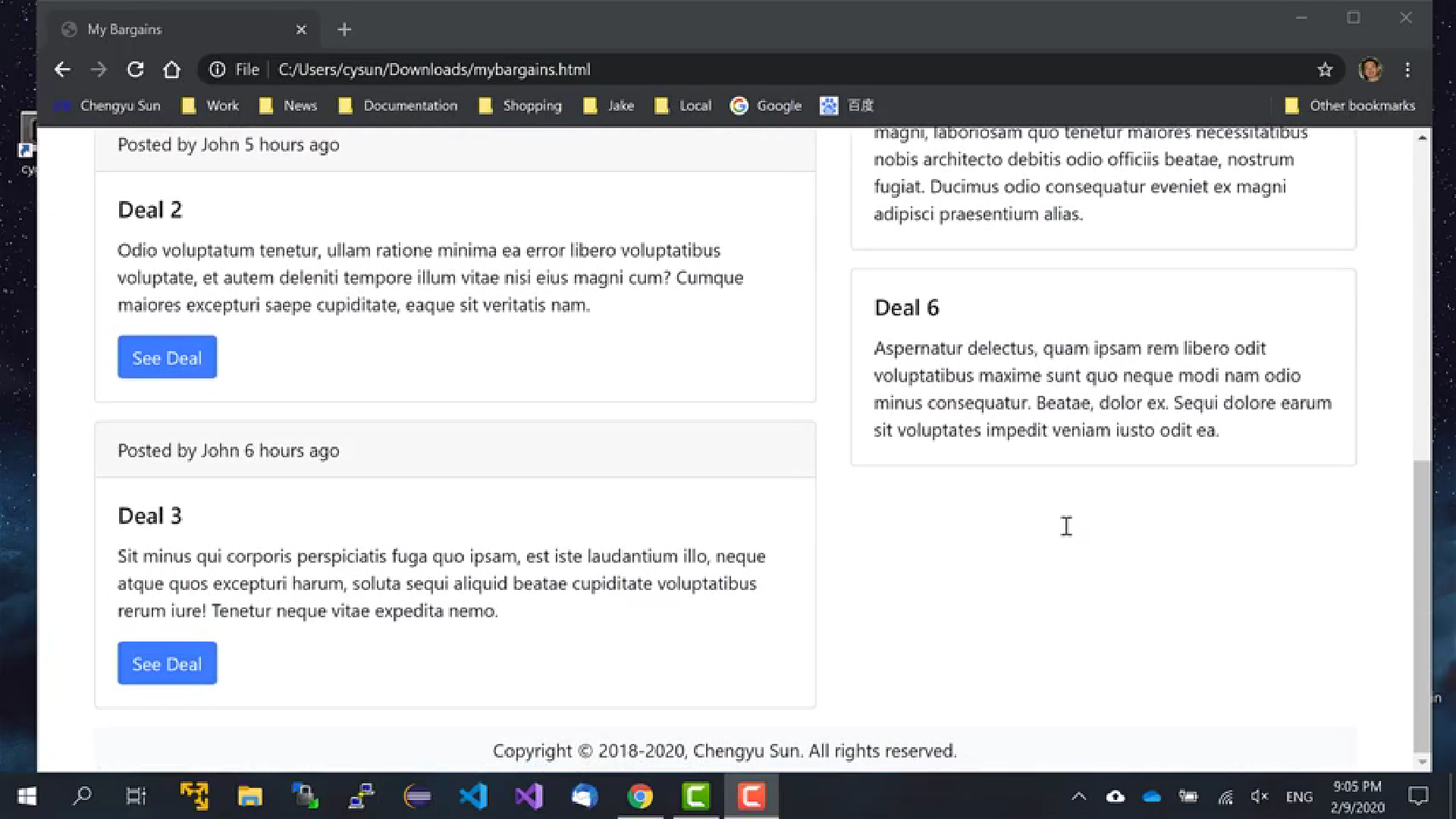Click See Deal under Deal 3
This screenshot has height=819, width=1456.
click(167, 663)
